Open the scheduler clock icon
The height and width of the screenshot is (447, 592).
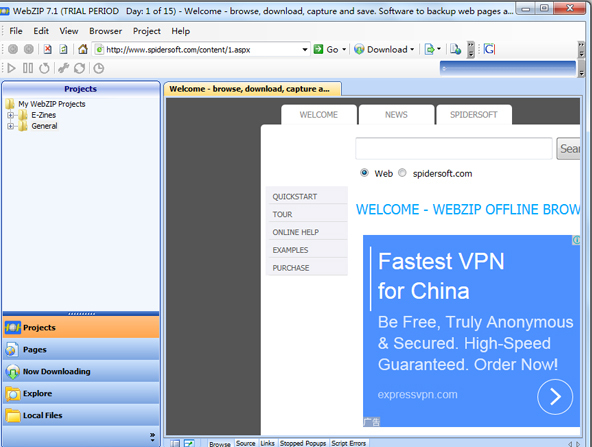pos(99,68)
